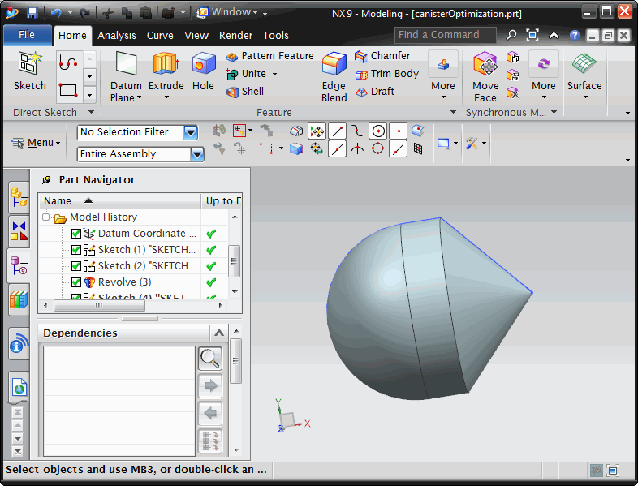Toggle the Revolve (3) checkbox
The width and height of the screenshot is (638, 486).
76,282
